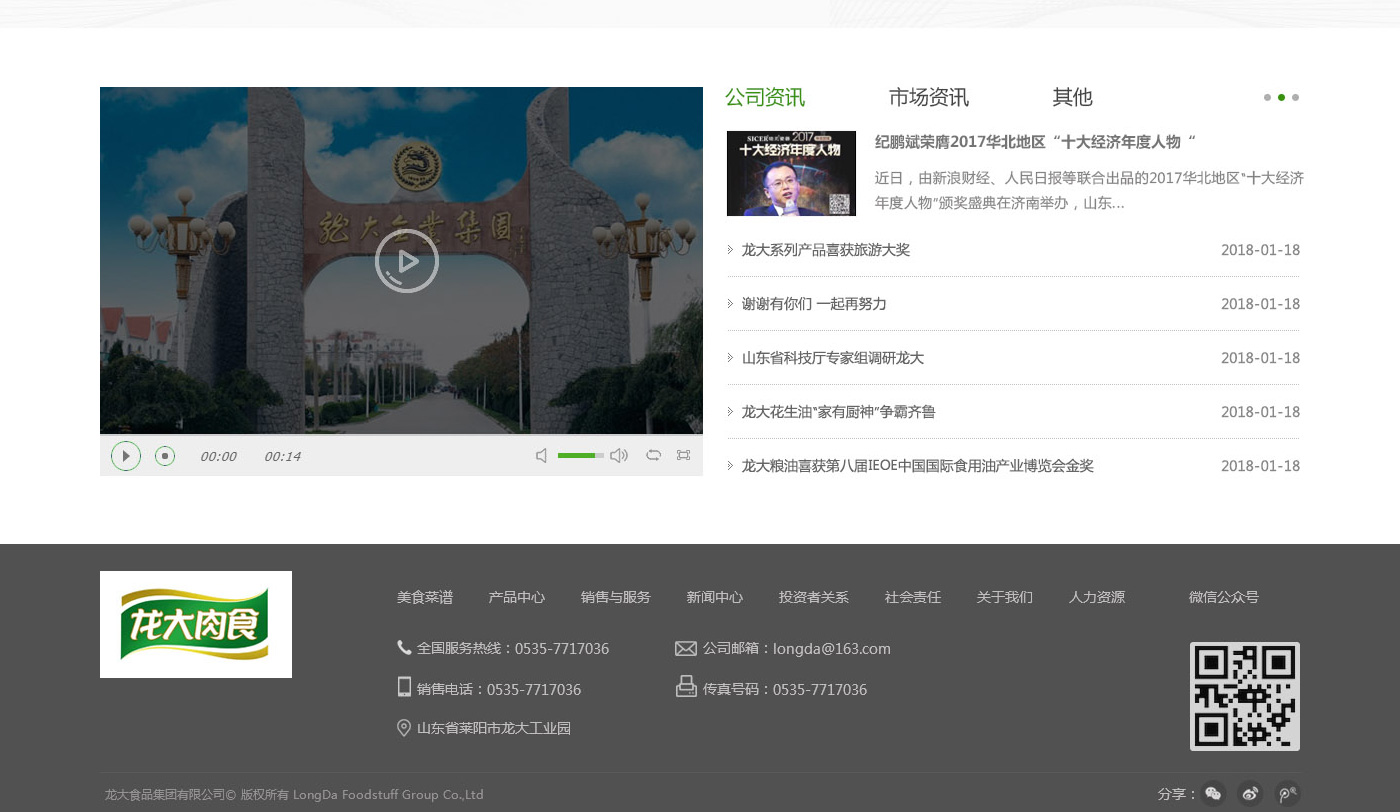Open the 其他 news tab
The image size is (1400, 812).
pyautogui.click(x=1072, y=98)
